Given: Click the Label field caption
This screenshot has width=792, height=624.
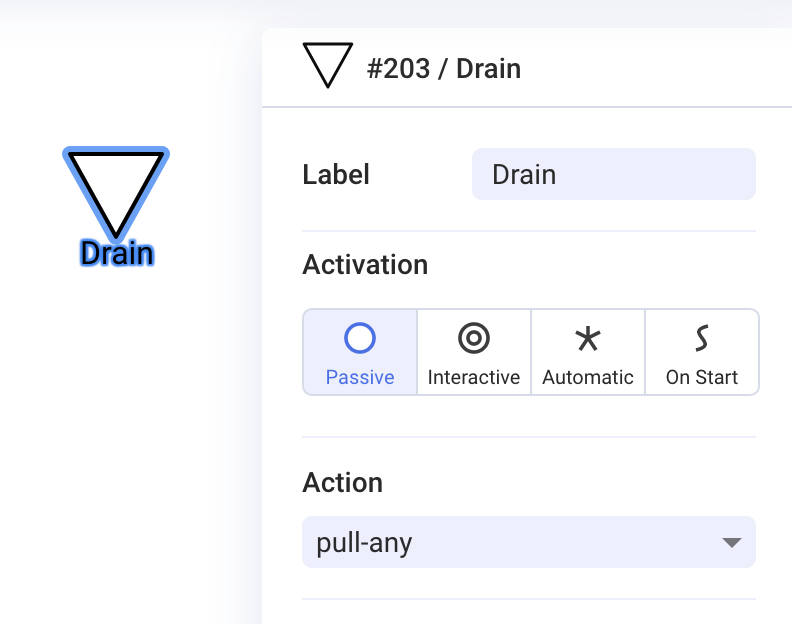Looking at the screenshot, I should (x=336, y=174).
